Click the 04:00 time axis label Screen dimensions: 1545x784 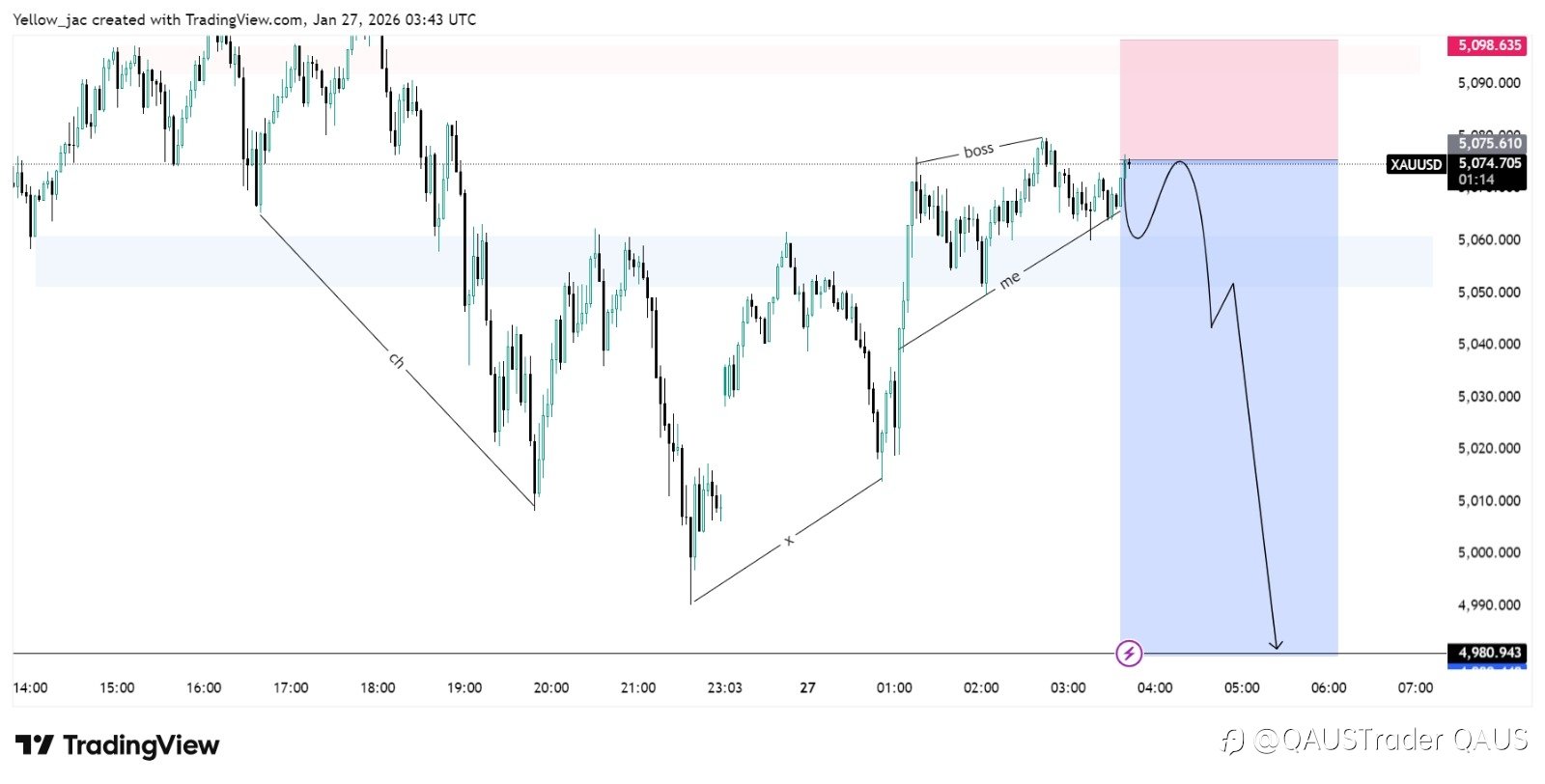coord(1155,688)
